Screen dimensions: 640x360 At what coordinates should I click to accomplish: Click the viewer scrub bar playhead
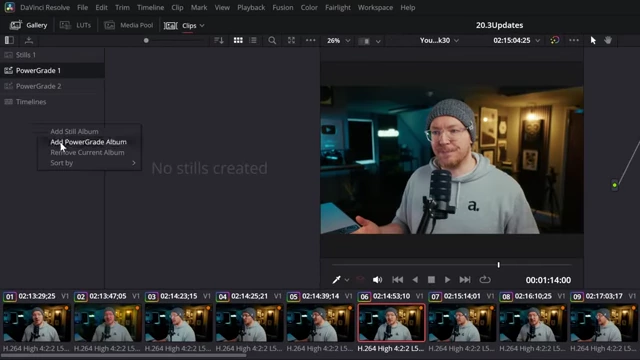pyautogui.click(x=498, y=265)
